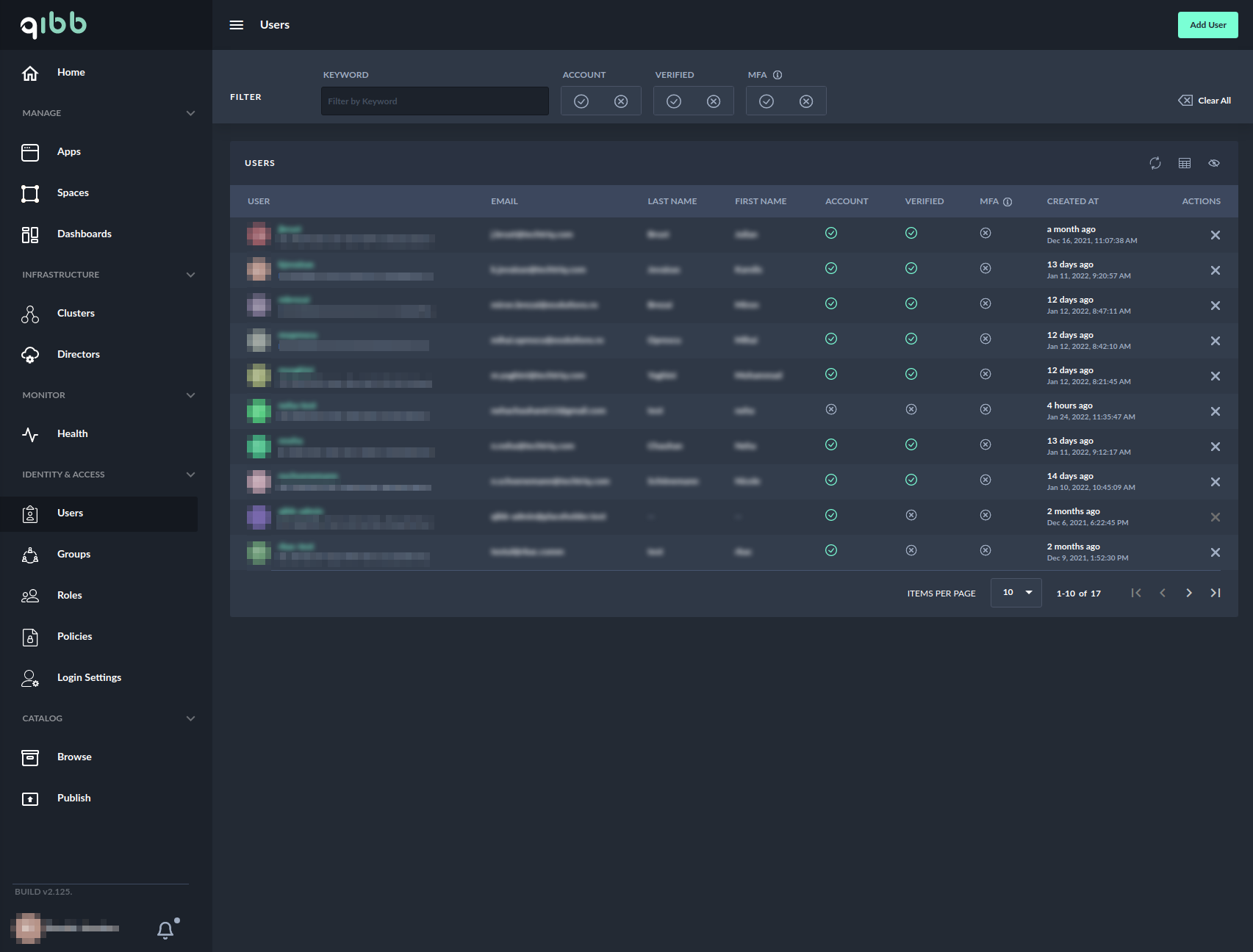Toggle the hamburger menu icon

tap(237, 25)
